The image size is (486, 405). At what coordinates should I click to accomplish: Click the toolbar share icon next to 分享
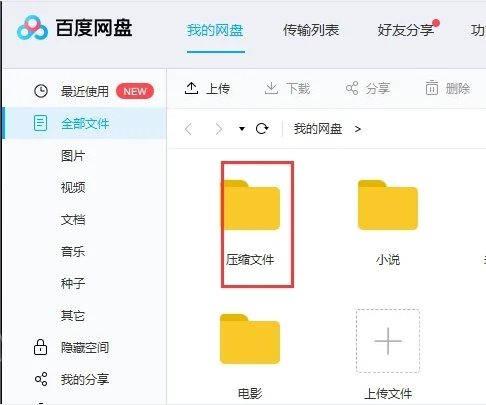pos(352,88)
